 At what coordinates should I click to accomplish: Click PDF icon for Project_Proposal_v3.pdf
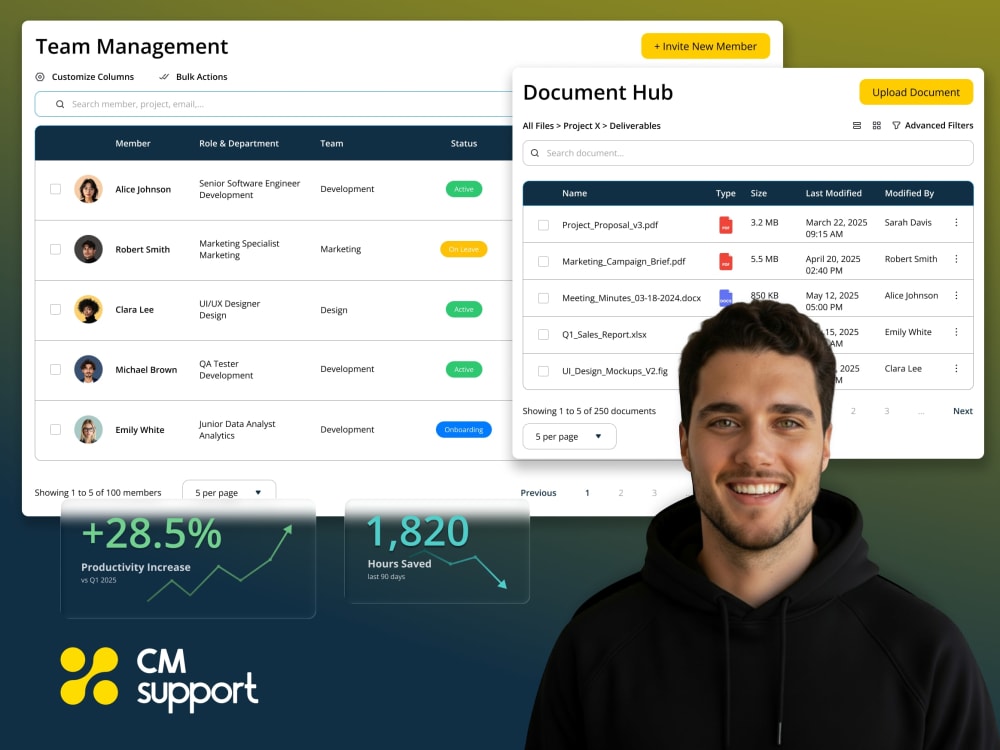726,225
